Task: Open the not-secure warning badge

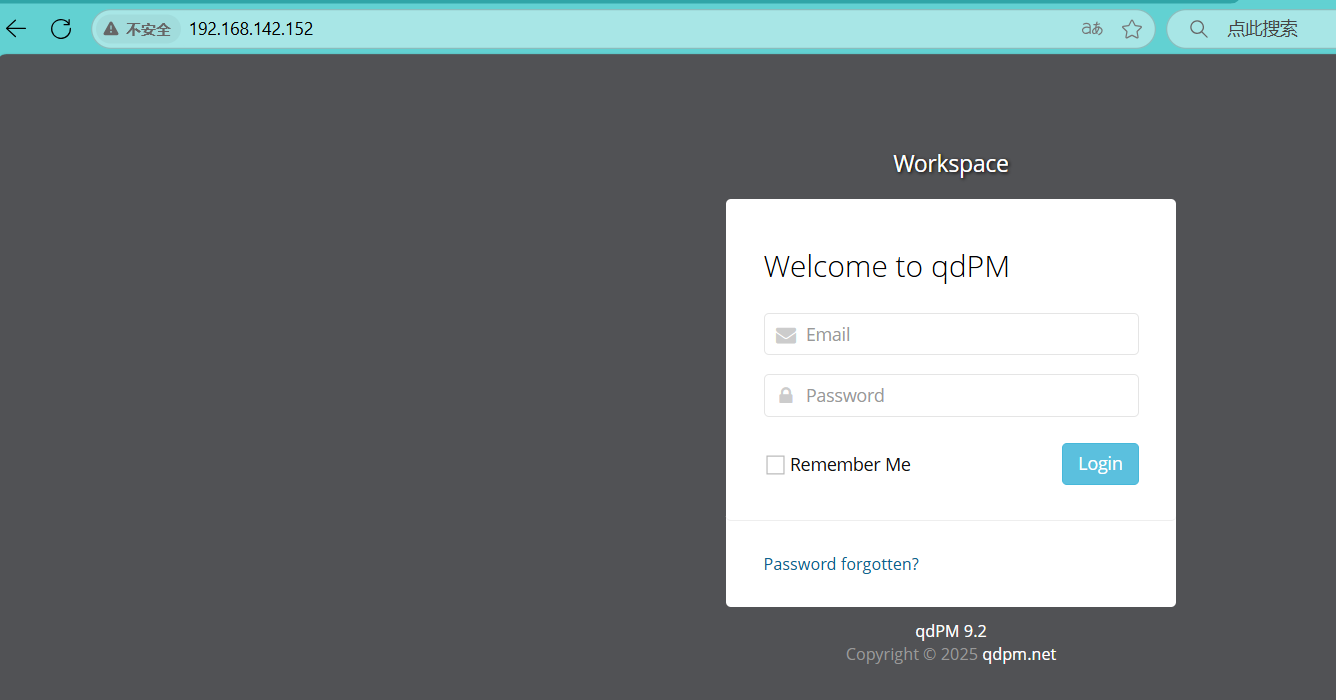Action: pos(138,29)
